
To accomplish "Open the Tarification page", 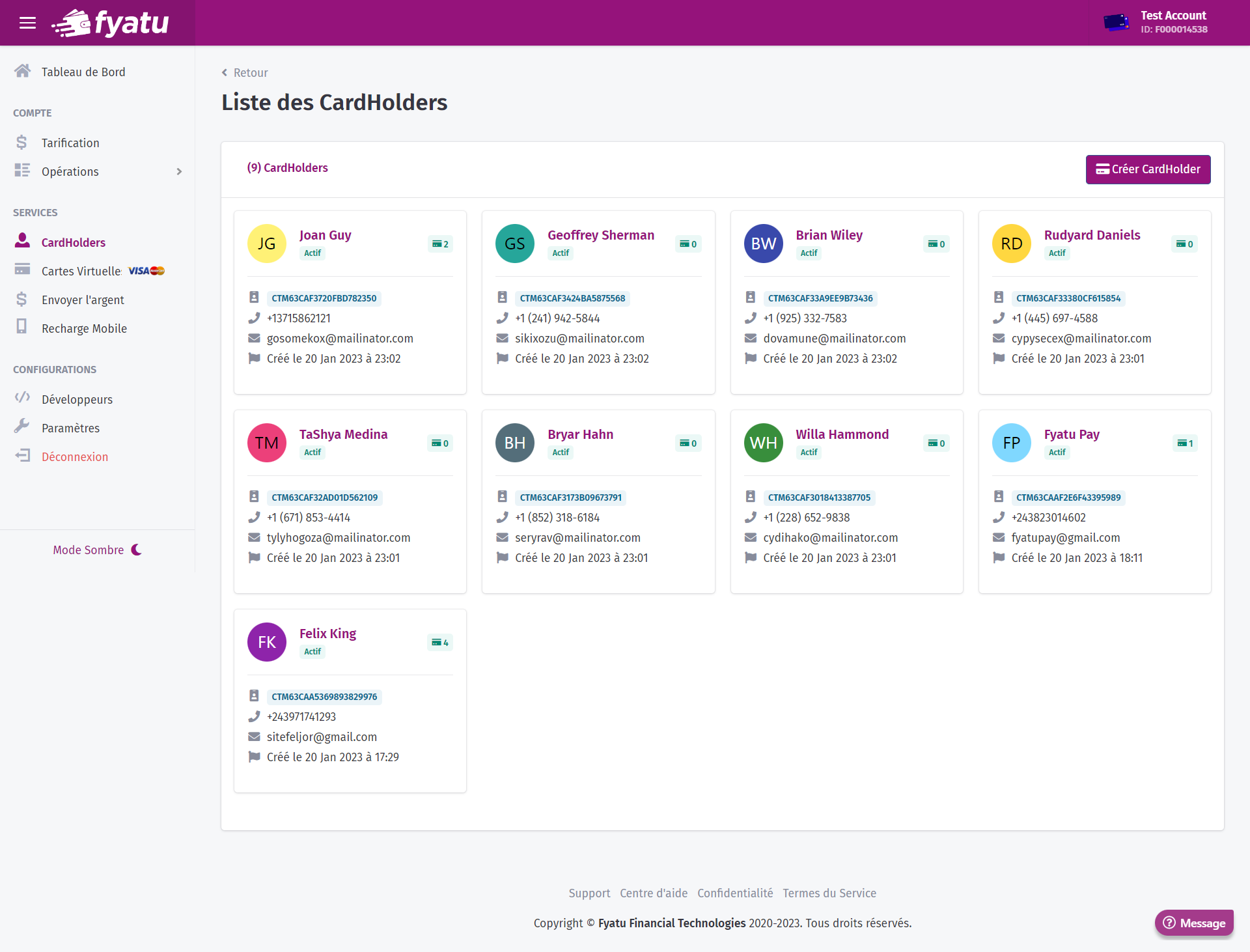I will point(70,143).
